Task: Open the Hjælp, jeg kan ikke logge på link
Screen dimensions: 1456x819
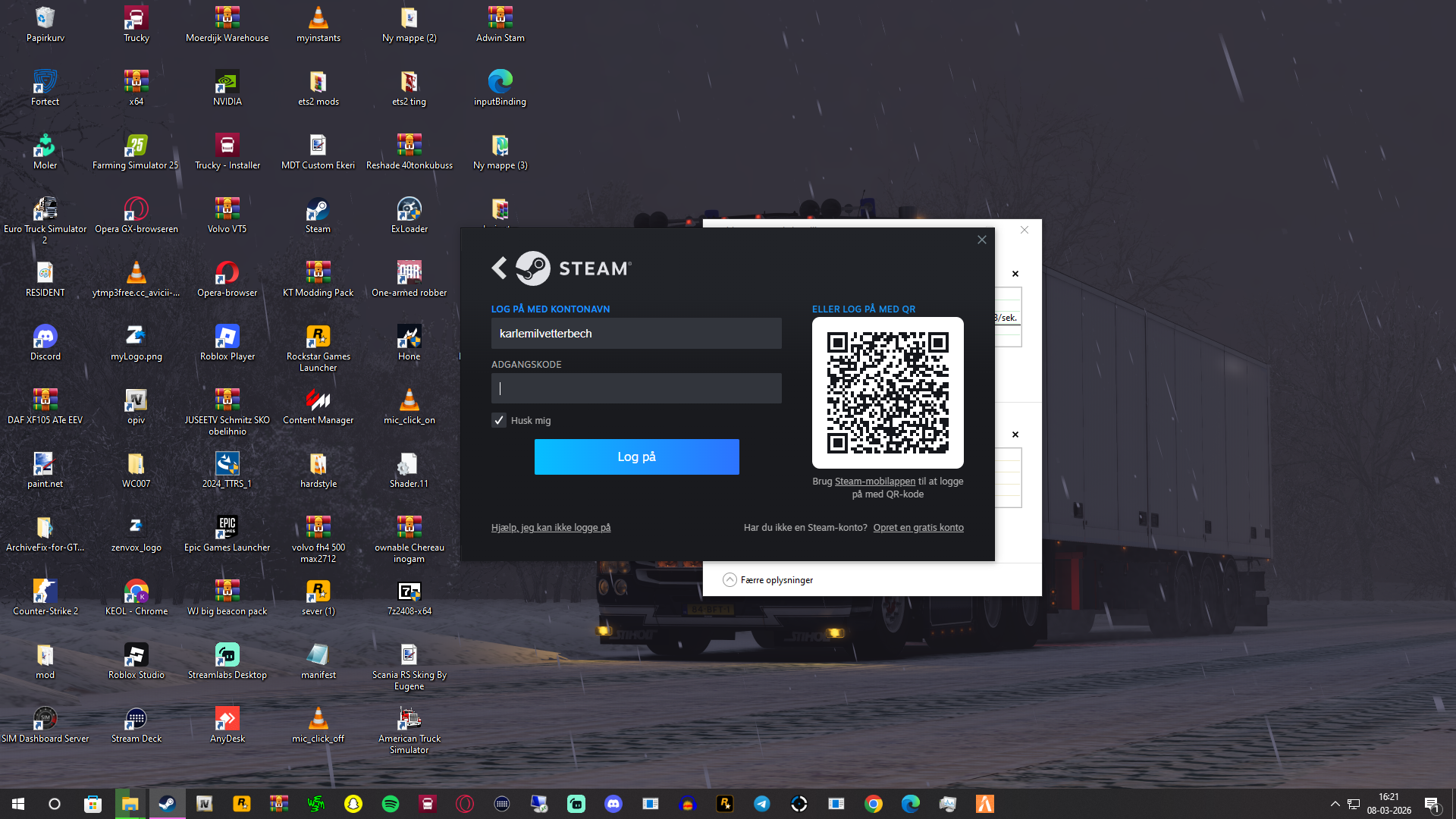Action: coord(551,528)
